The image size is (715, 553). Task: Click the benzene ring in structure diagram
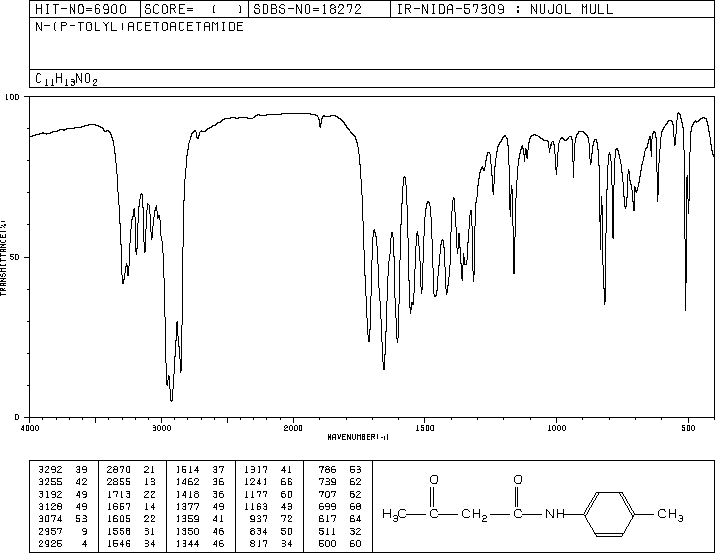tap(609, 514)
